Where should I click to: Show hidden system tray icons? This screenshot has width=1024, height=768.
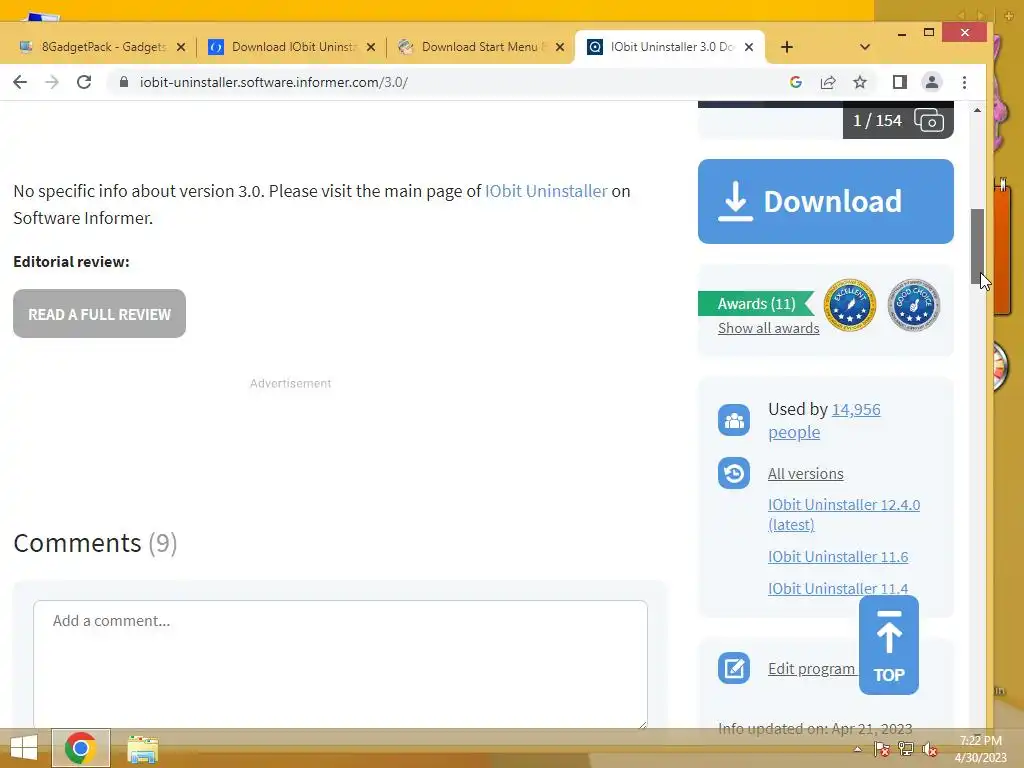coord(857,749)
